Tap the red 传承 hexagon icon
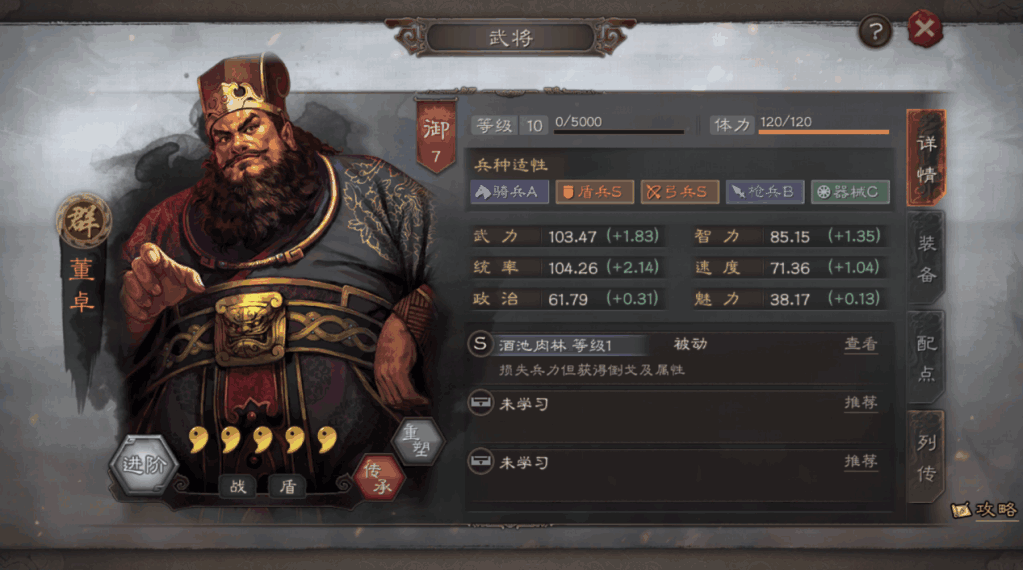This screenshot has width=1023, height=570. [x=378, y=479]
